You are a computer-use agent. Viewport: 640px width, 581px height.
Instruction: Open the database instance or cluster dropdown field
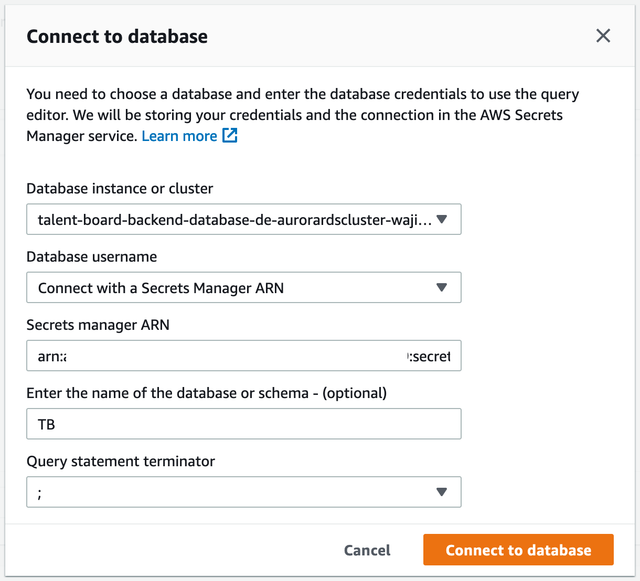(x=234, y=219)
